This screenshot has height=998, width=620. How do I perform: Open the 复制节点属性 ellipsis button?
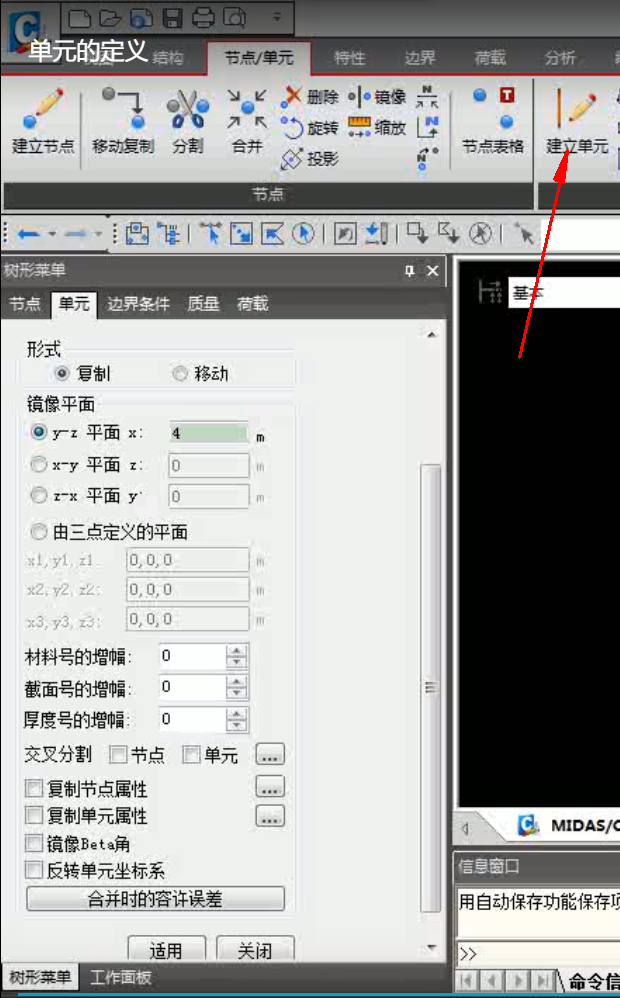pos(270,787)
